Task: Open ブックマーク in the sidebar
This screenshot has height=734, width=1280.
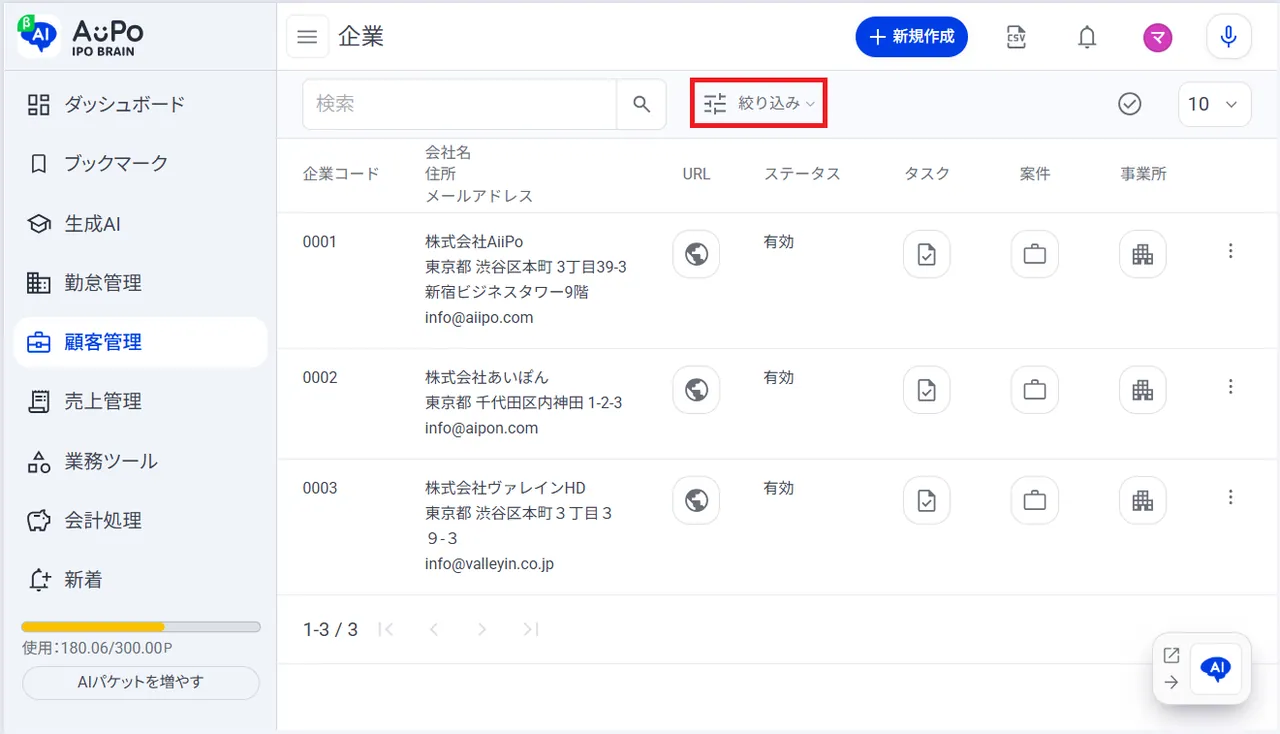Action: 140,163
